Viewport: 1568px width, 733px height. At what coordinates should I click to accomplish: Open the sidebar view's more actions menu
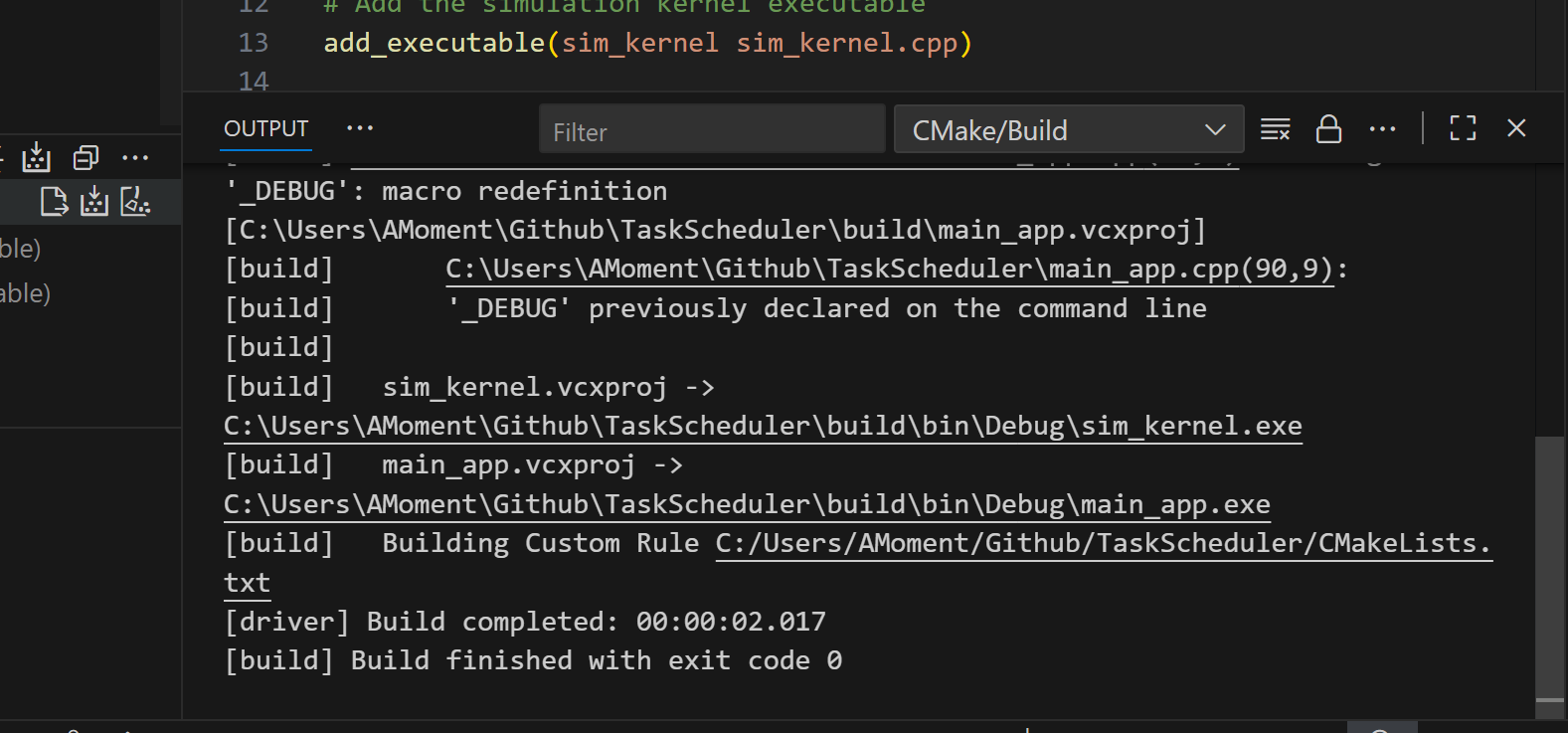[135, 157]
